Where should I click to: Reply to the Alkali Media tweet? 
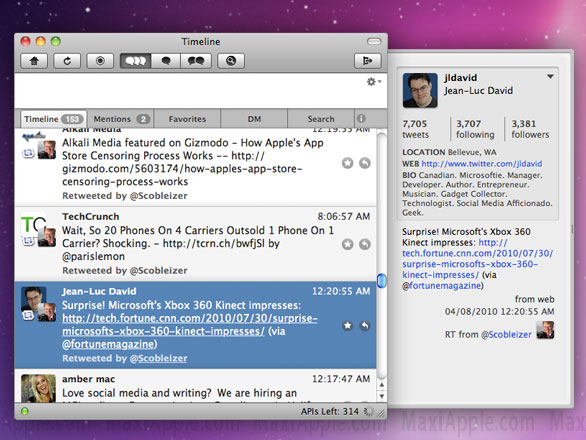(365, 163)
